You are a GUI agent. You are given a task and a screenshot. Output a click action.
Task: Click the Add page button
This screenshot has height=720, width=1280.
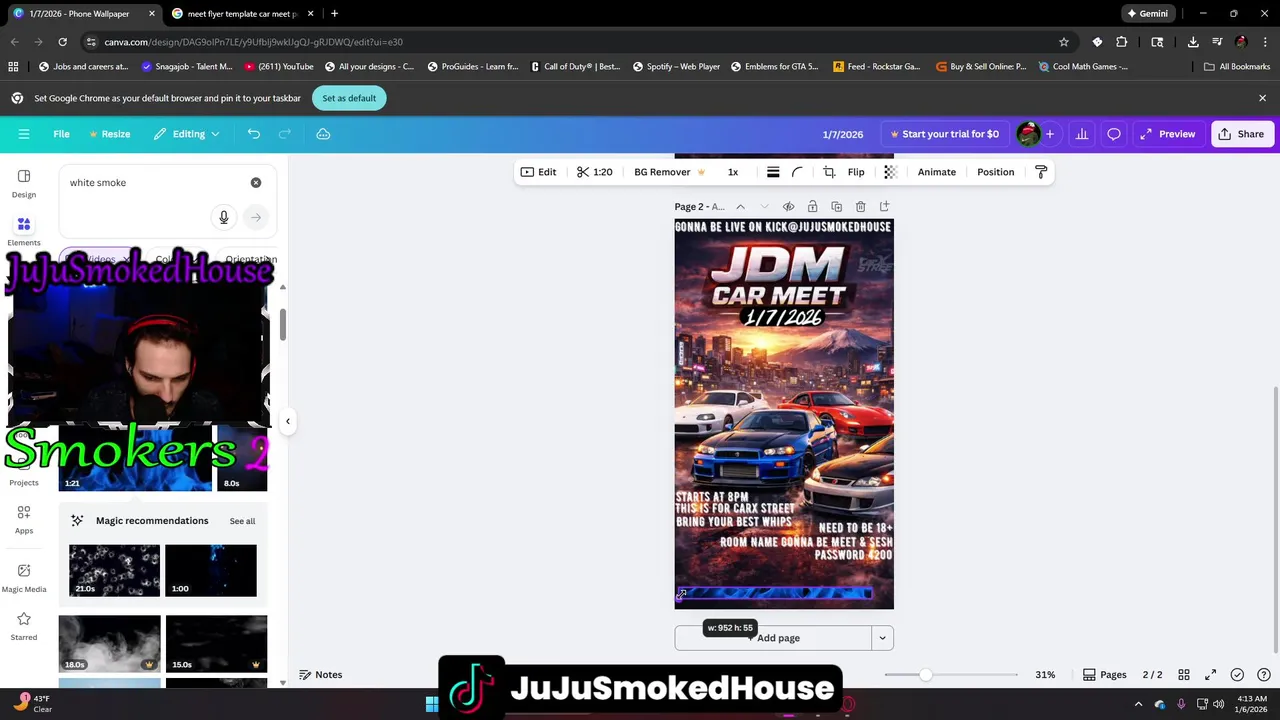(x=773, y=638)
